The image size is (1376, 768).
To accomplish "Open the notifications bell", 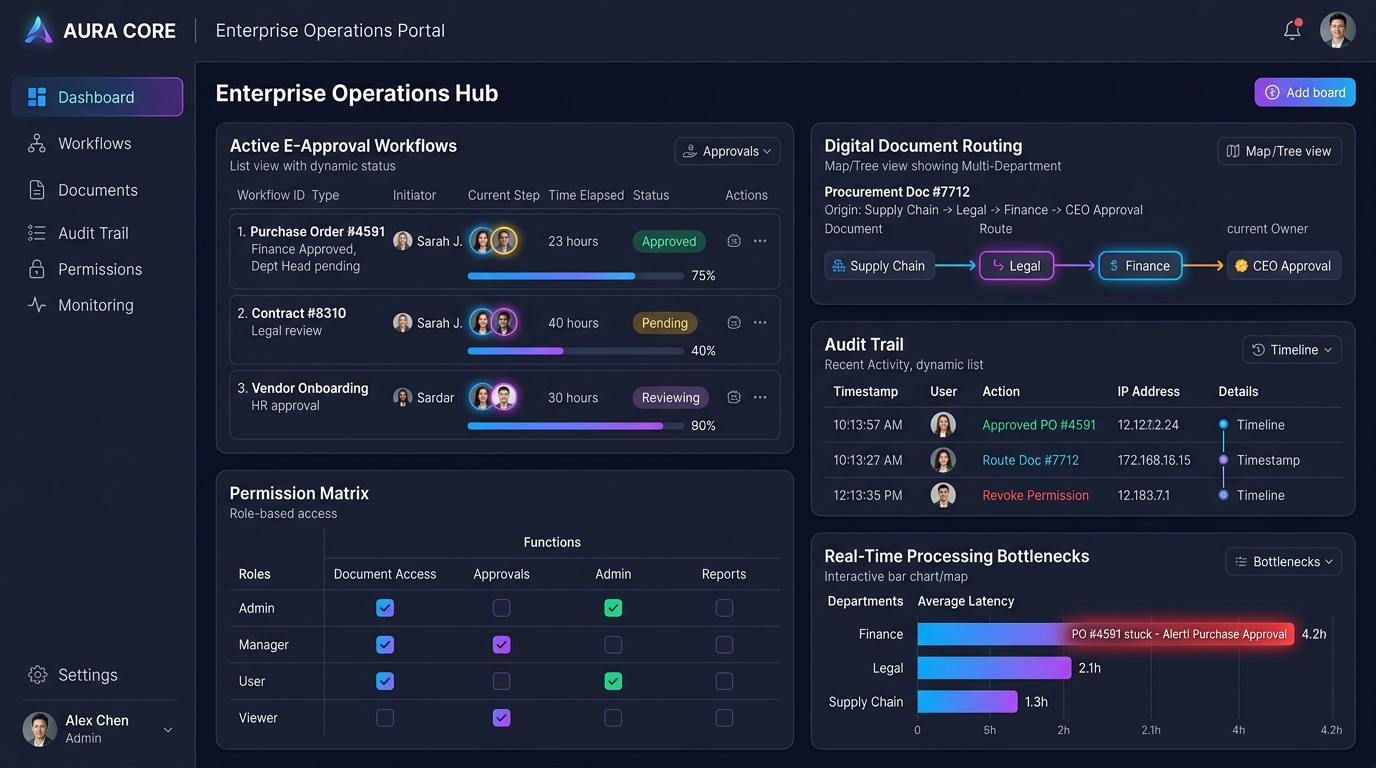I will [1292, 30].
